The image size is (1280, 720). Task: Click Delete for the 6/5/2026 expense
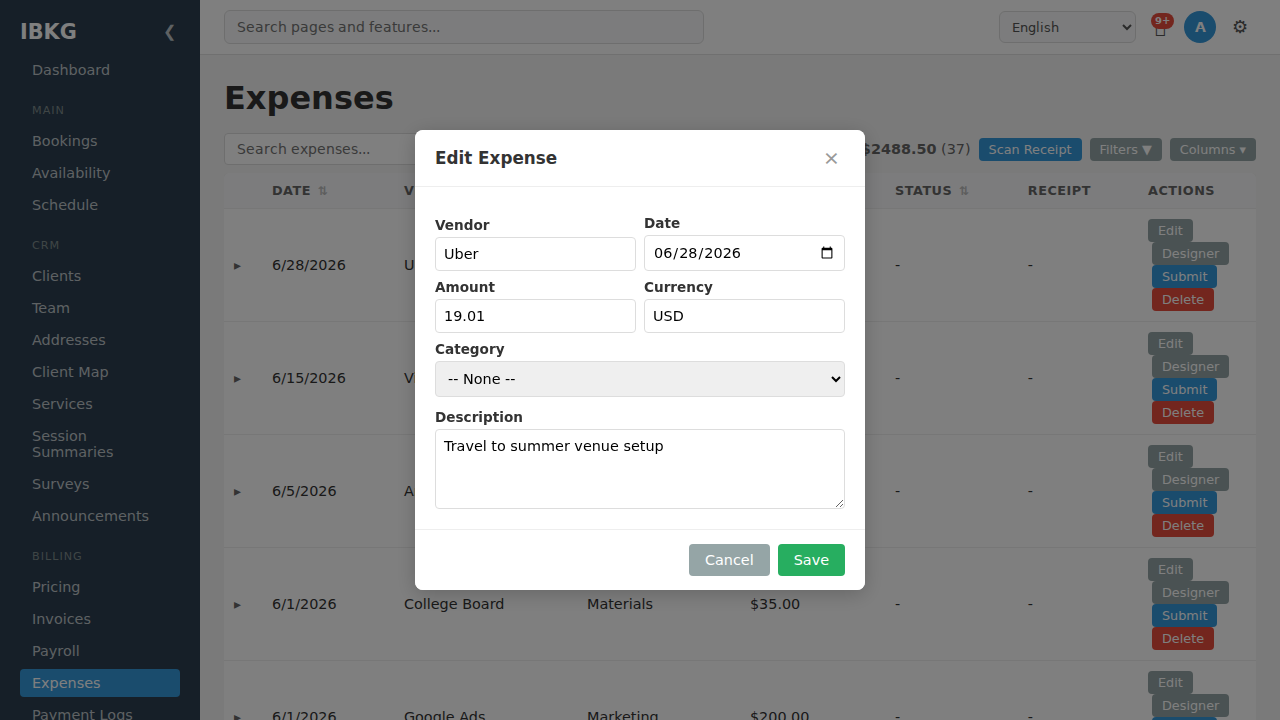point(1183,526)
